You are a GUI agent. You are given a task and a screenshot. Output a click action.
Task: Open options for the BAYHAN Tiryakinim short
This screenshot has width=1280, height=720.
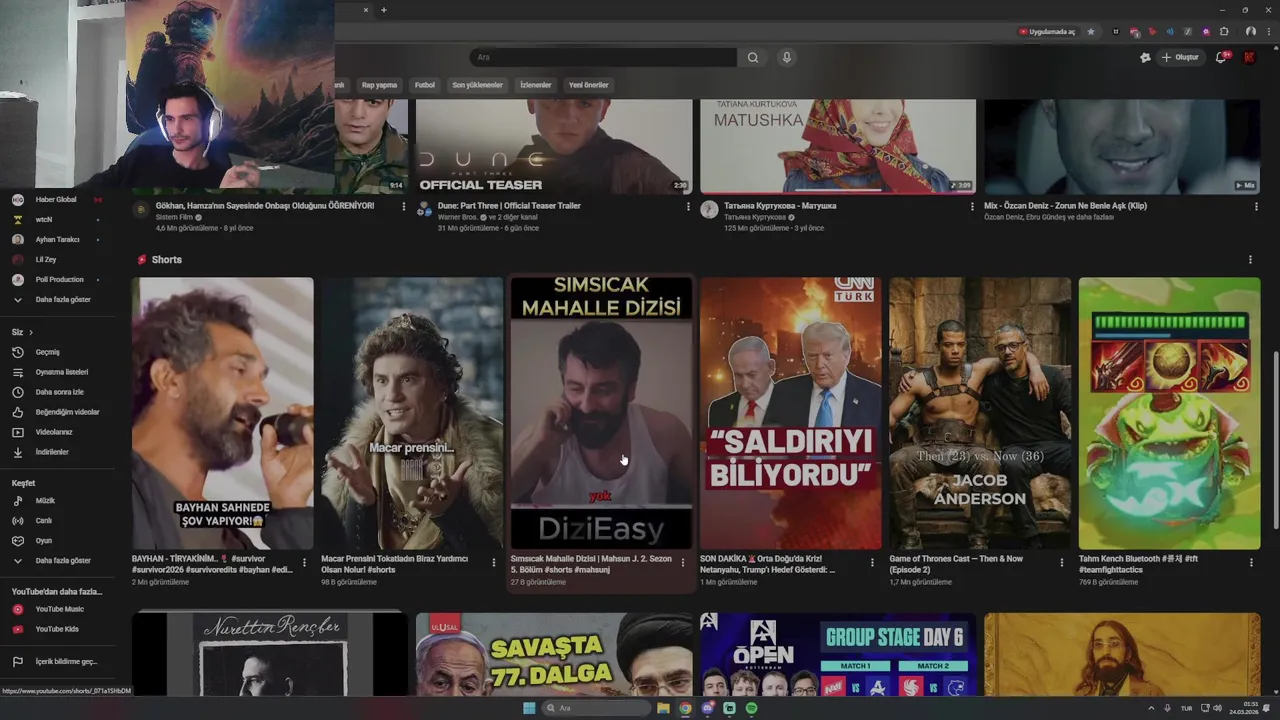304,563
